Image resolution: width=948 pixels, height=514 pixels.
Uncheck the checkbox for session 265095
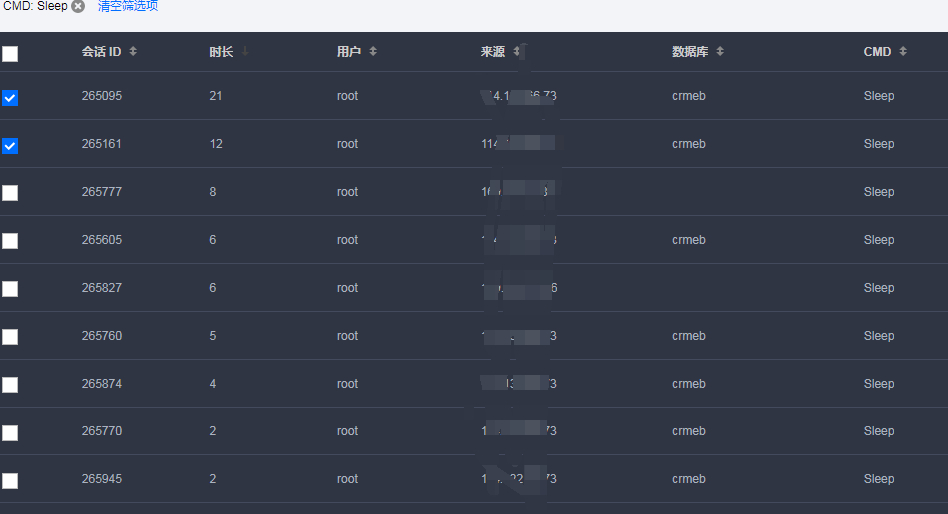coord(10,98)
